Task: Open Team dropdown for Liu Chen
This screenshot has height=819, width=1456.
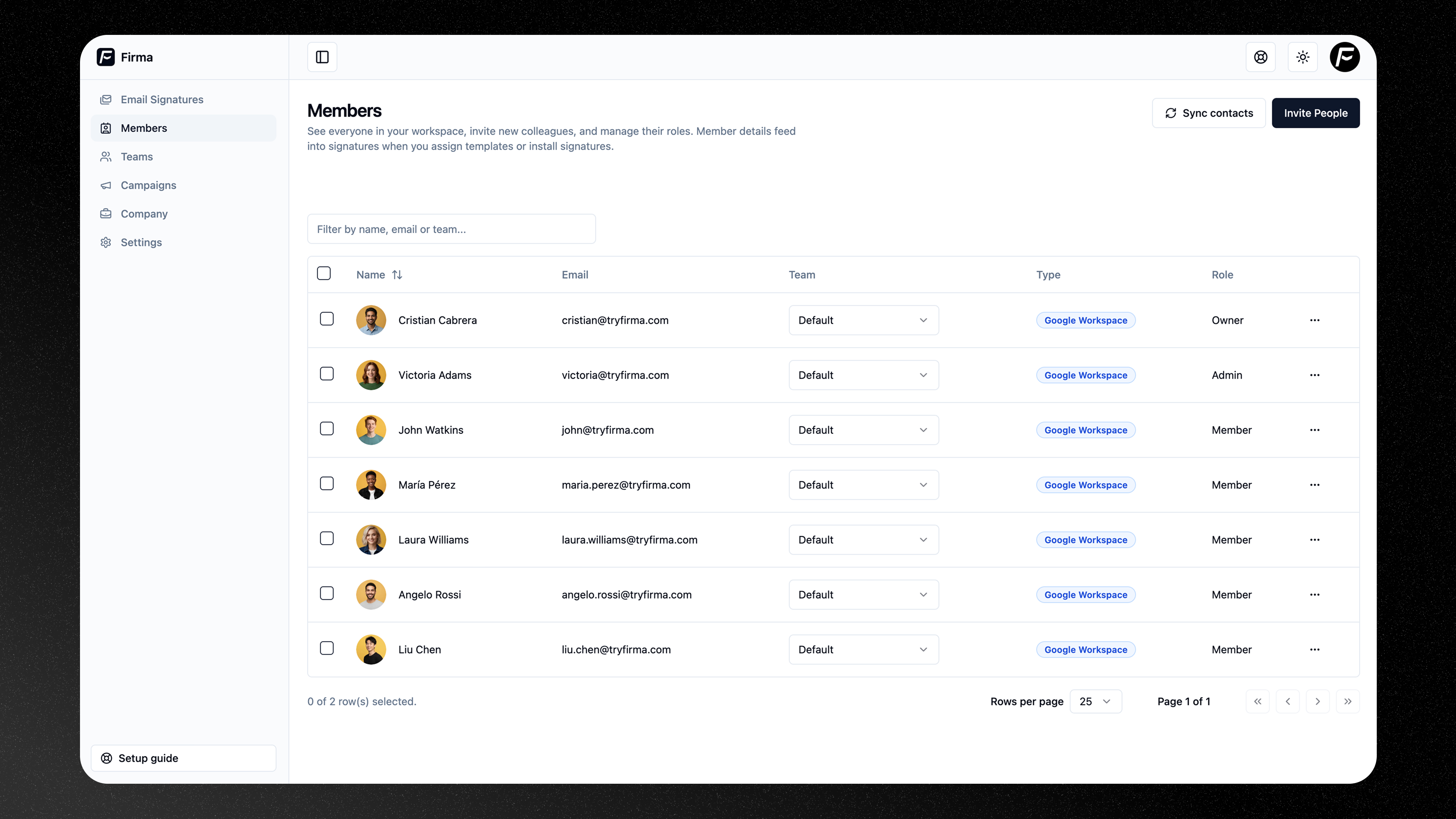Action: (x=864, y=650)
